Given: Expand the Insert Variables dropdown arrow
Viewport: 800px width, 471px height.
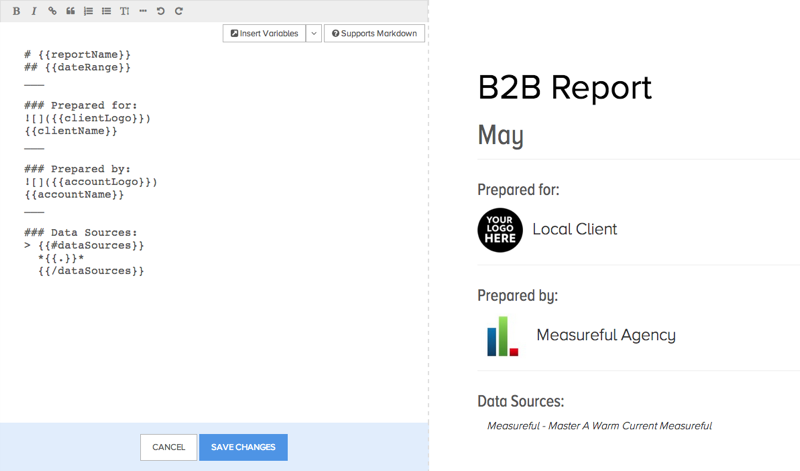Looking at the screenshot, I should pyautogui.click(x=313, y=33).
